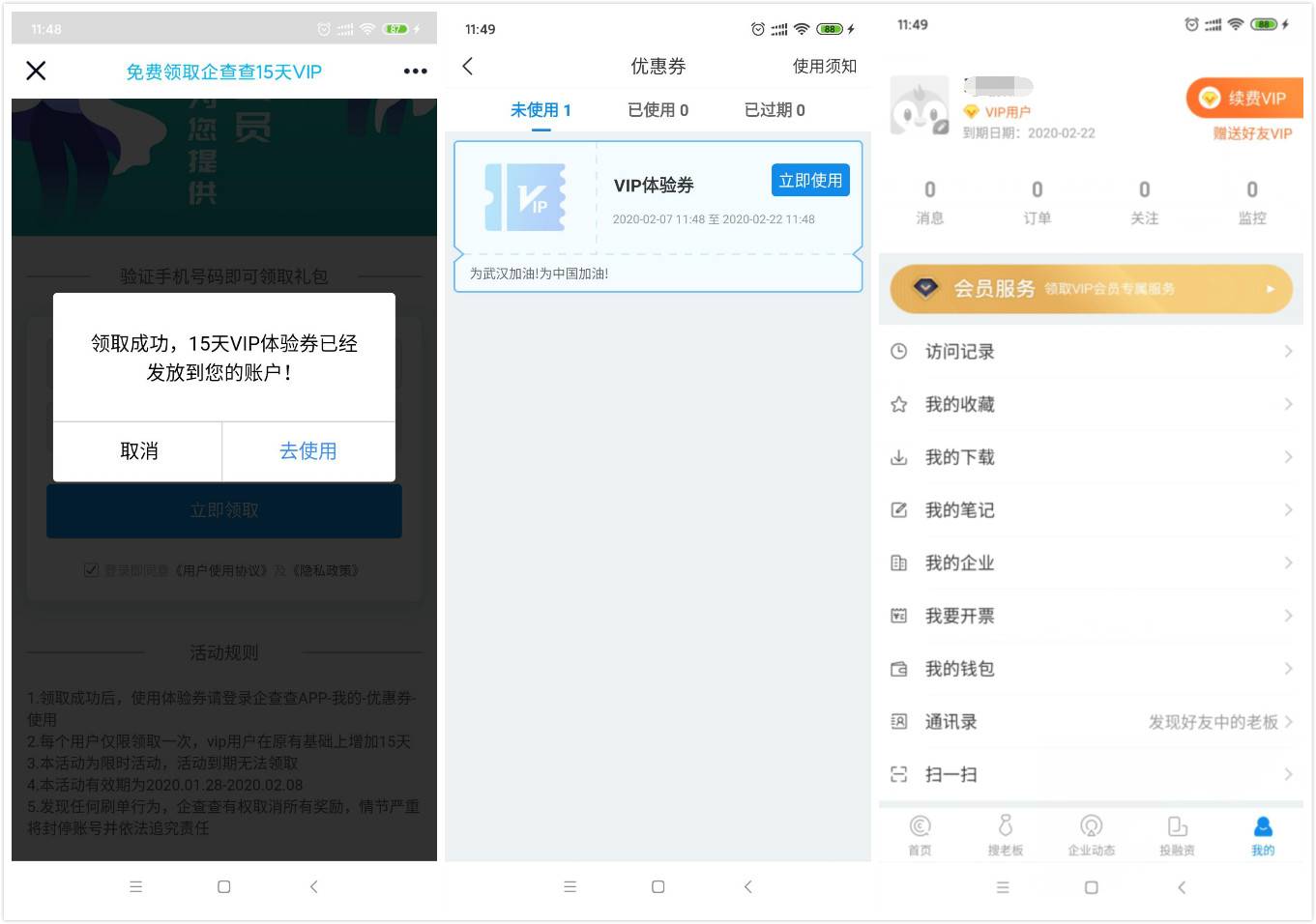Go to the 投融资 bottom tab

click(x=1177, y=835)
